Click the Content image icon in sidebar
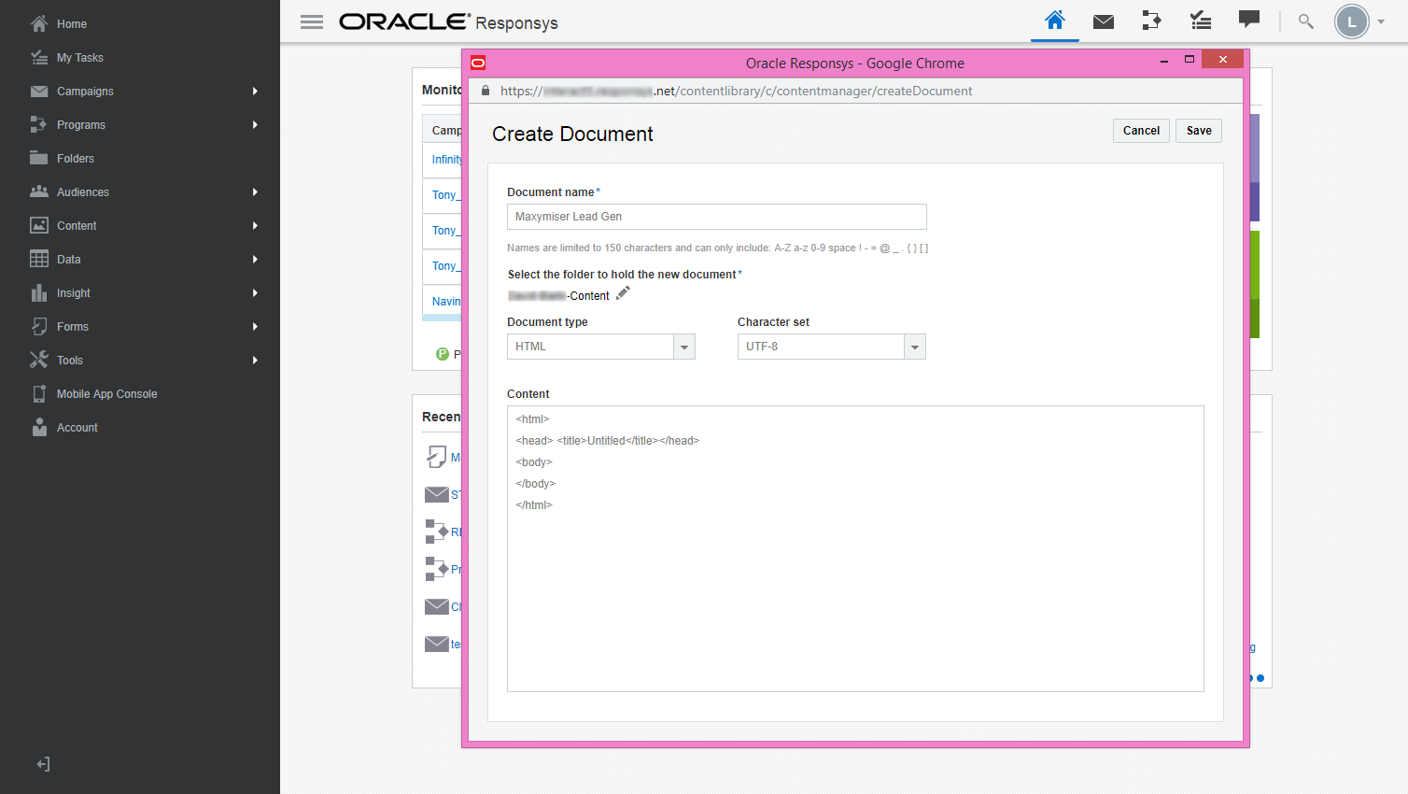1408x794 pixels. point(39,226)
